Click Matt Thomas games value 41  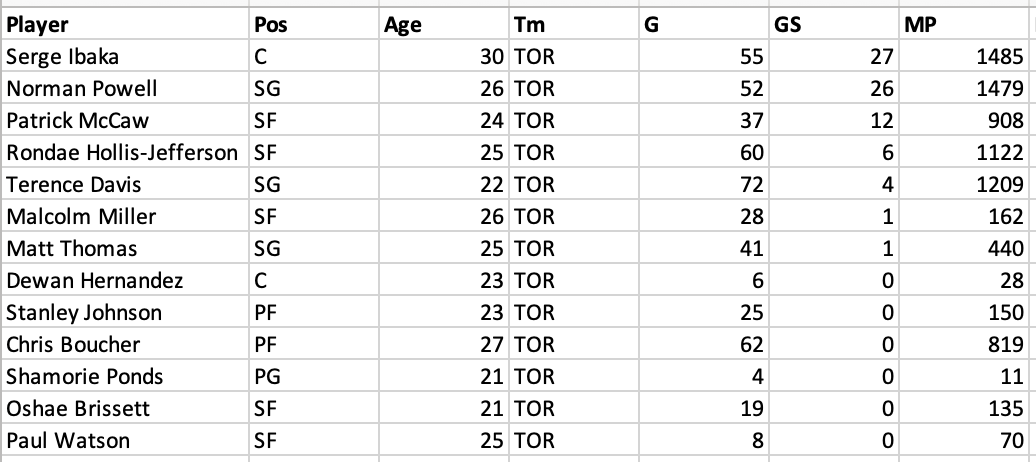pyautogui.click(x=704, y=249)
